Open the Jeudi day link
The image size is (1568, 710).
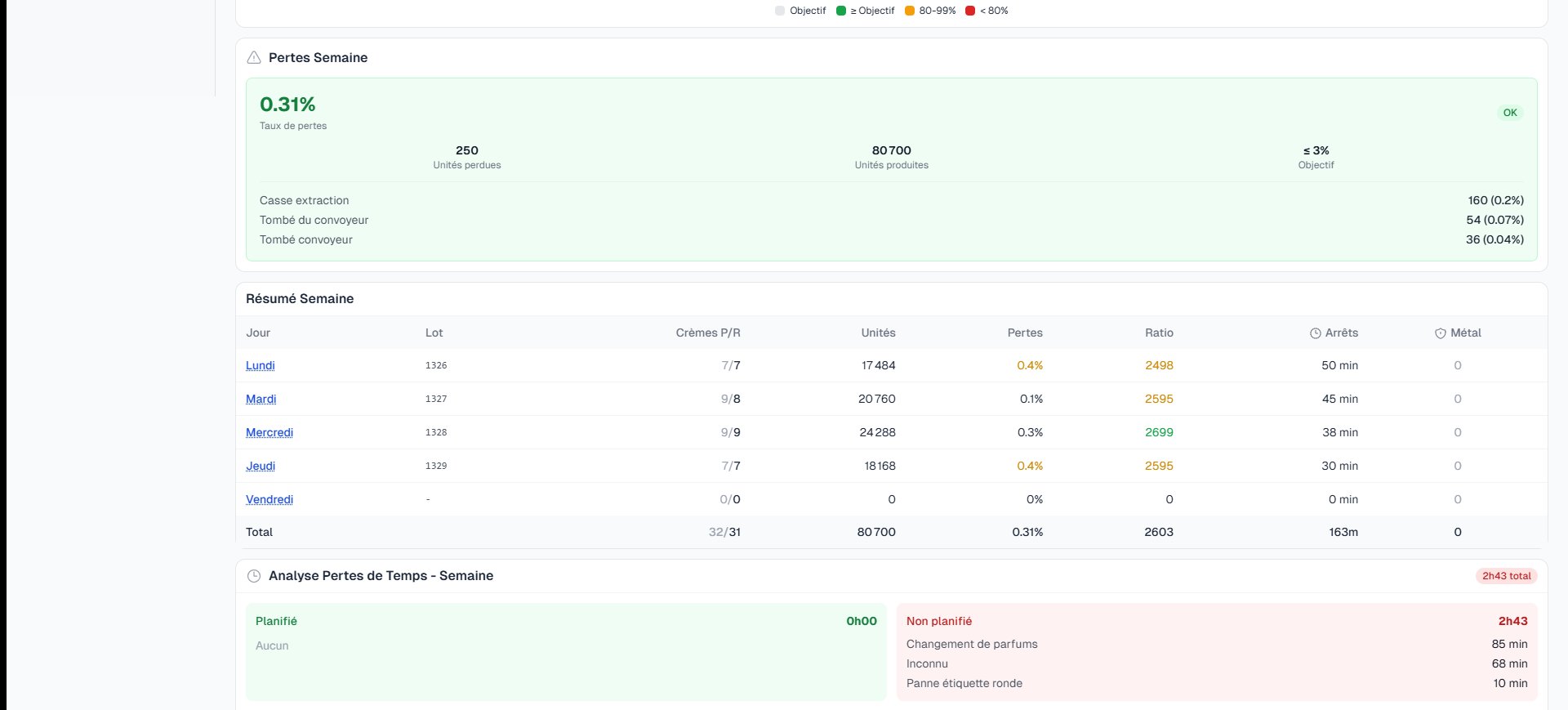click(x=261, y=466)
